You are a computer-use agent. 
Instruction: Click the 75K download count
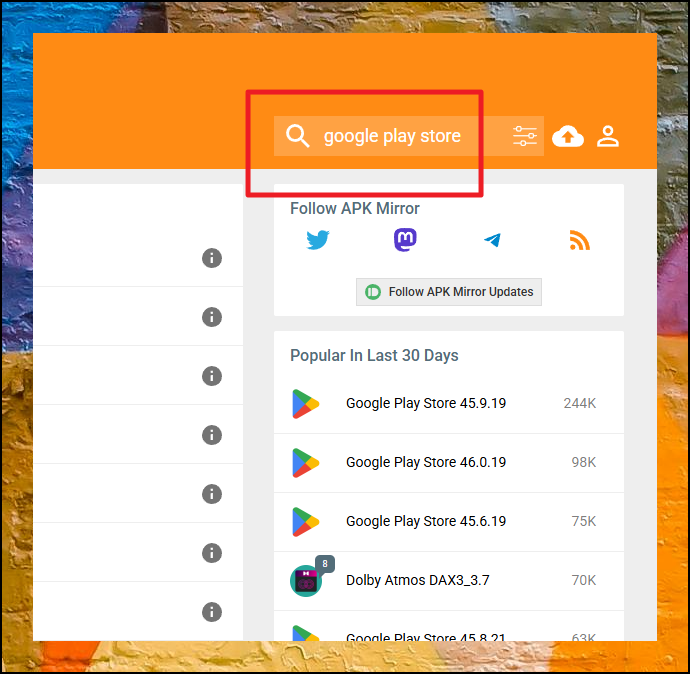pyautogui.click(x=584, y=521)
